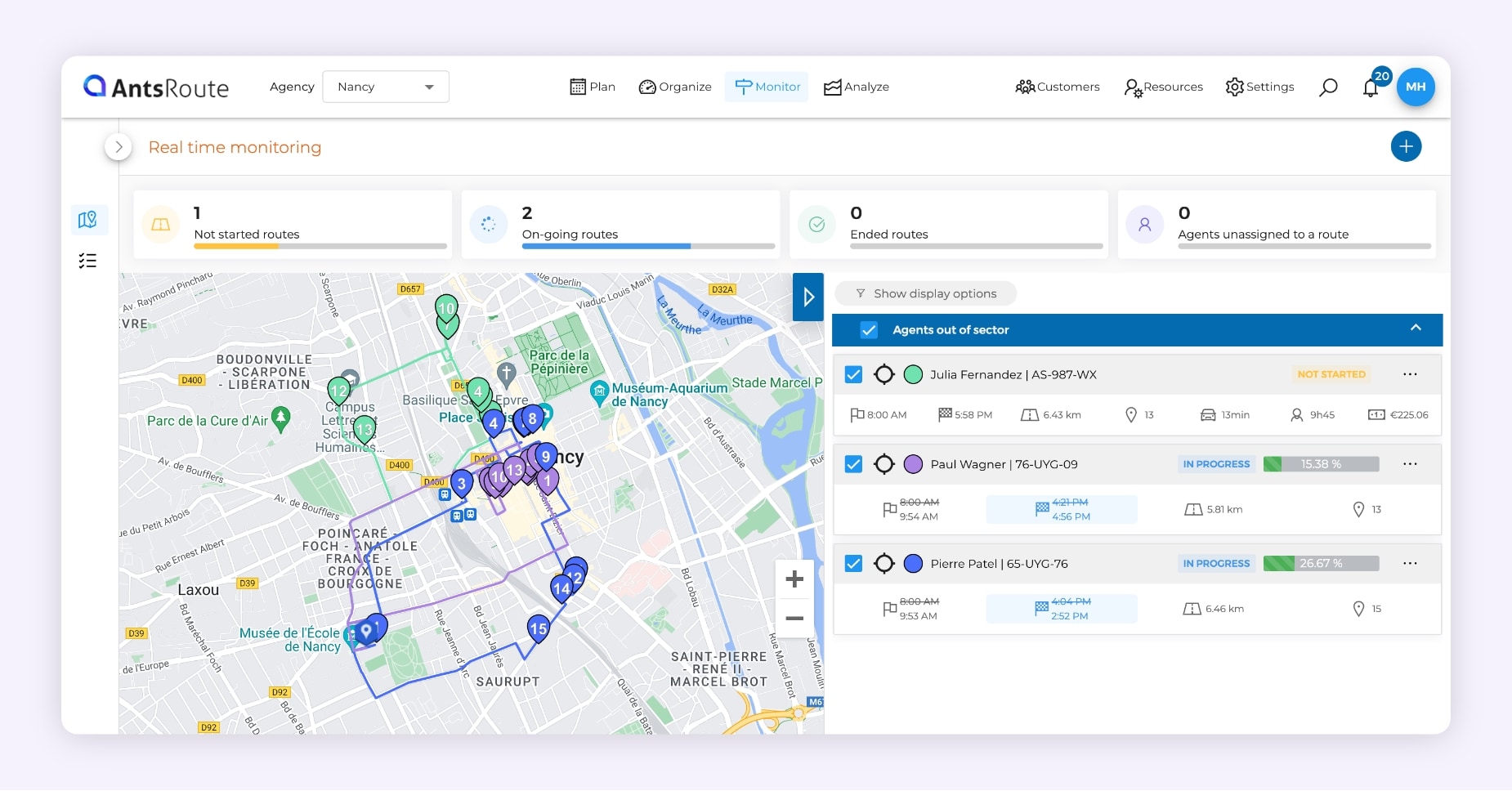Switch to the Analyze tab

tap(855, 86)
